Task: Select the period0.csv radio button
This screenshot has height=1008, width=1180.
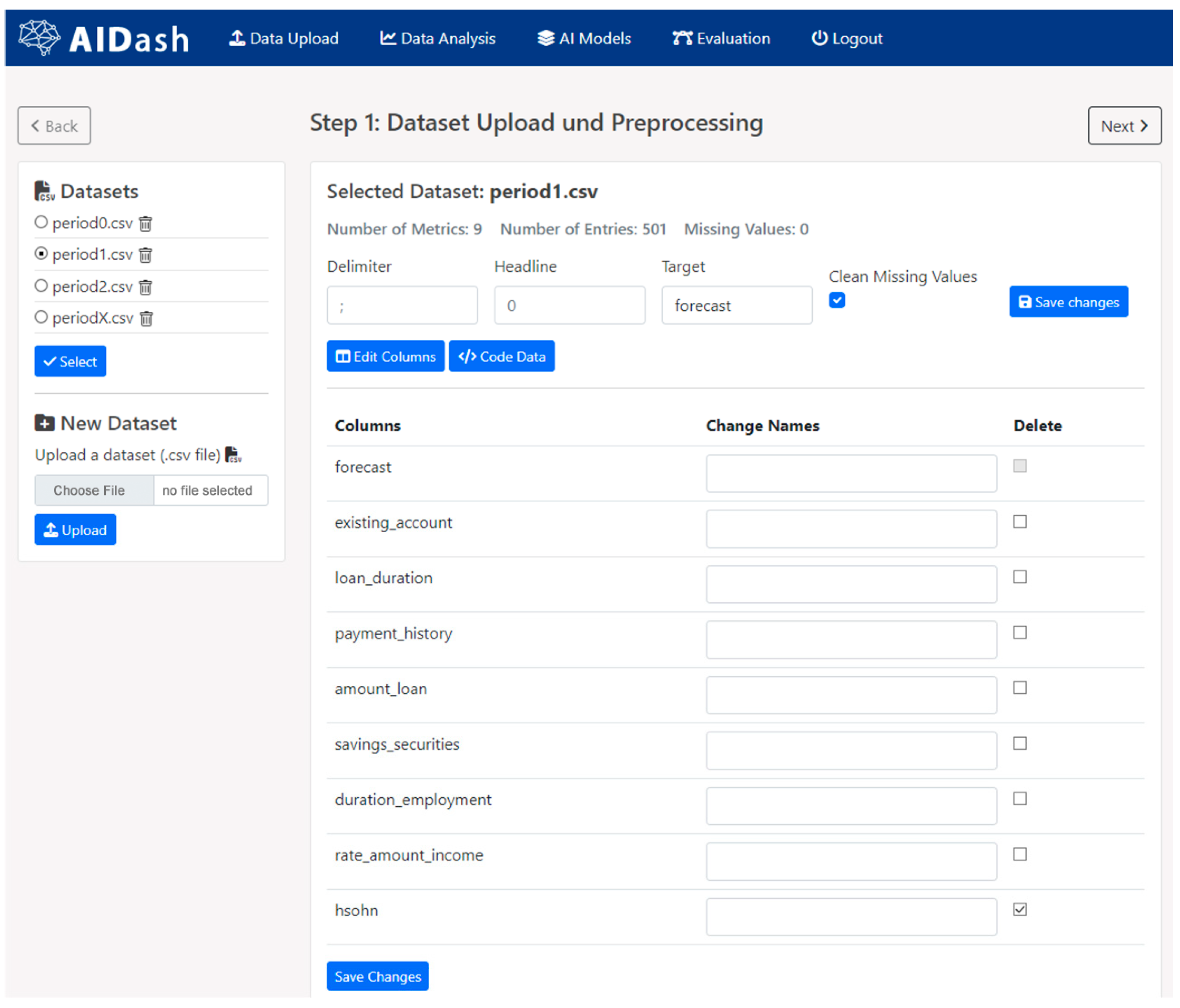Action: [41, 222]
